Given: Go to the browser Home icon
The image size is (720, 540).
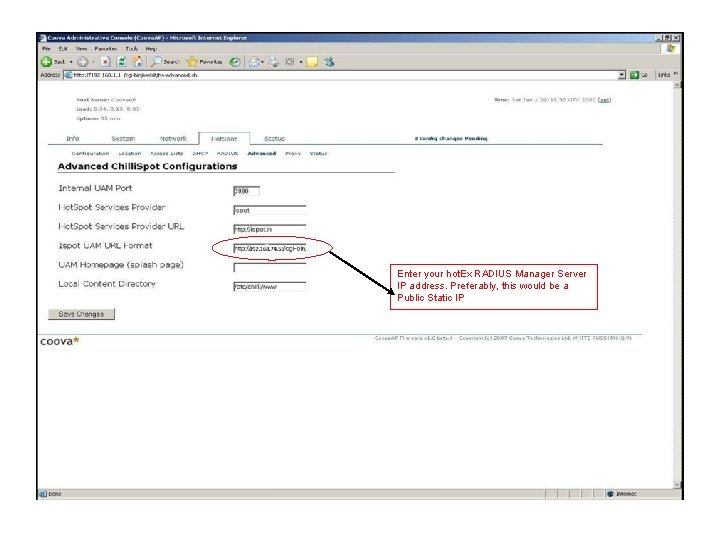Looking at the screenshot, I should [137, 62].
